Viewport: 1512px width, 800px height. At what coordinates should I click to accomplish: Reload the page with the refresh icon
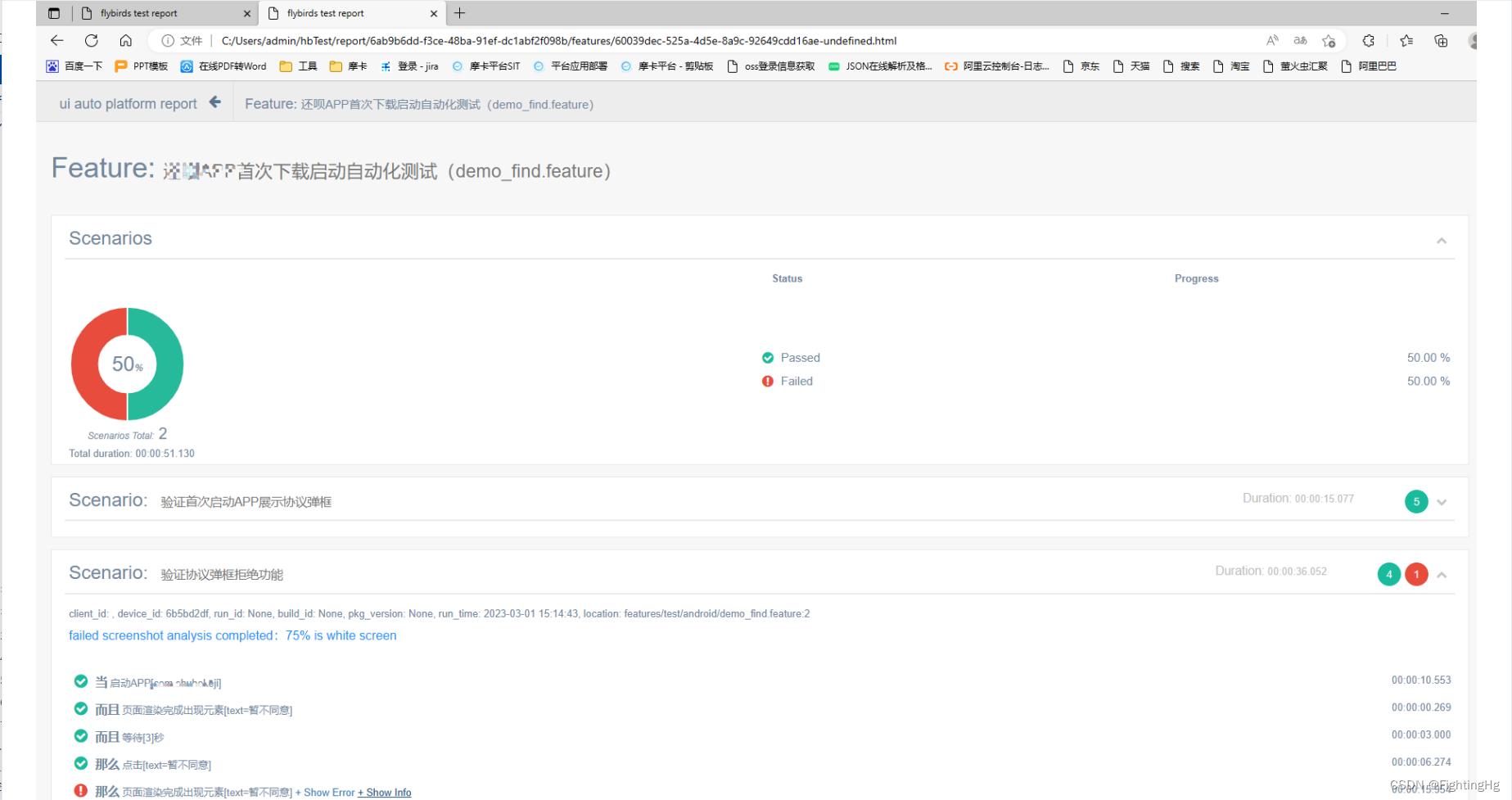pyautogui.click(x=92, y=40)
